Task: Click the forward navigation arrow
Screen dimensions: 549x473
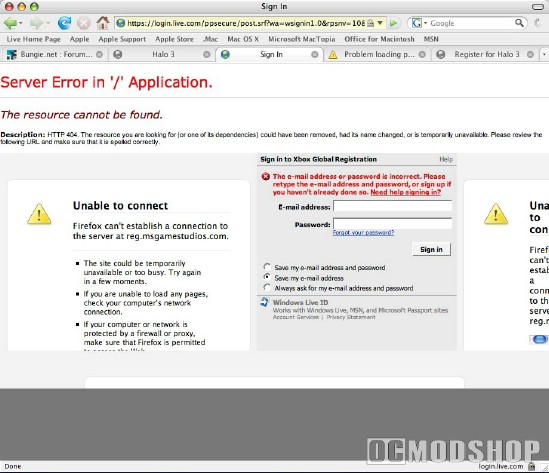Action: (x=36, y=23)
